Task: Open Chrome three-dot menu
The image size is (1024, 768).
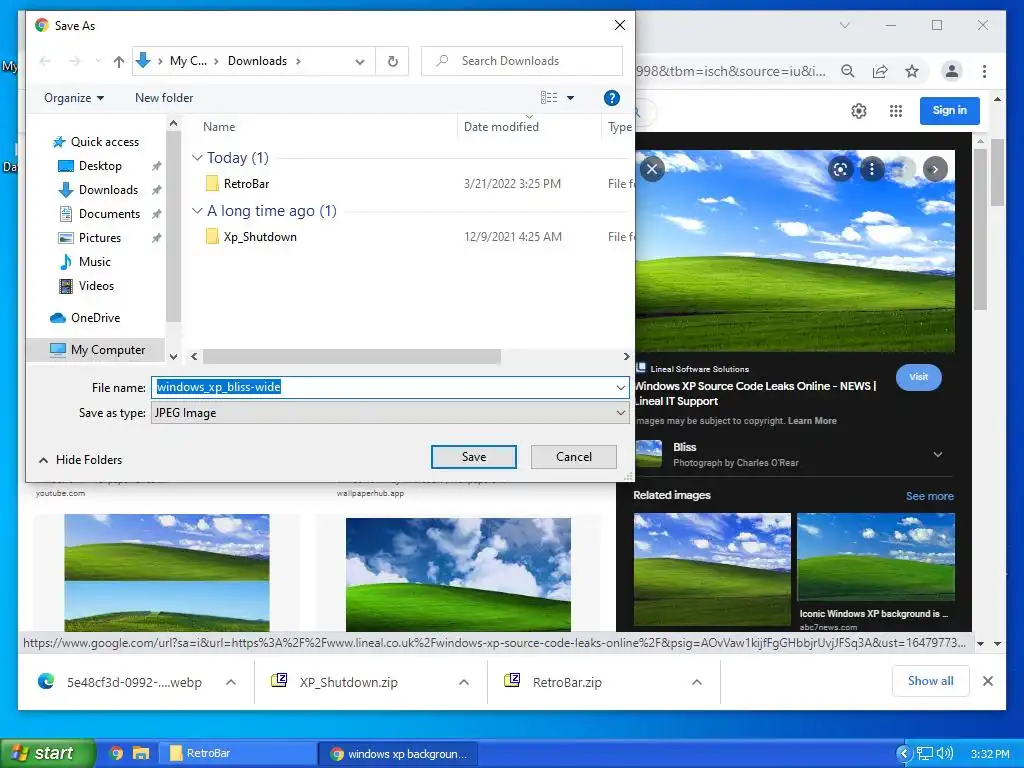Action: pos(984,71)
